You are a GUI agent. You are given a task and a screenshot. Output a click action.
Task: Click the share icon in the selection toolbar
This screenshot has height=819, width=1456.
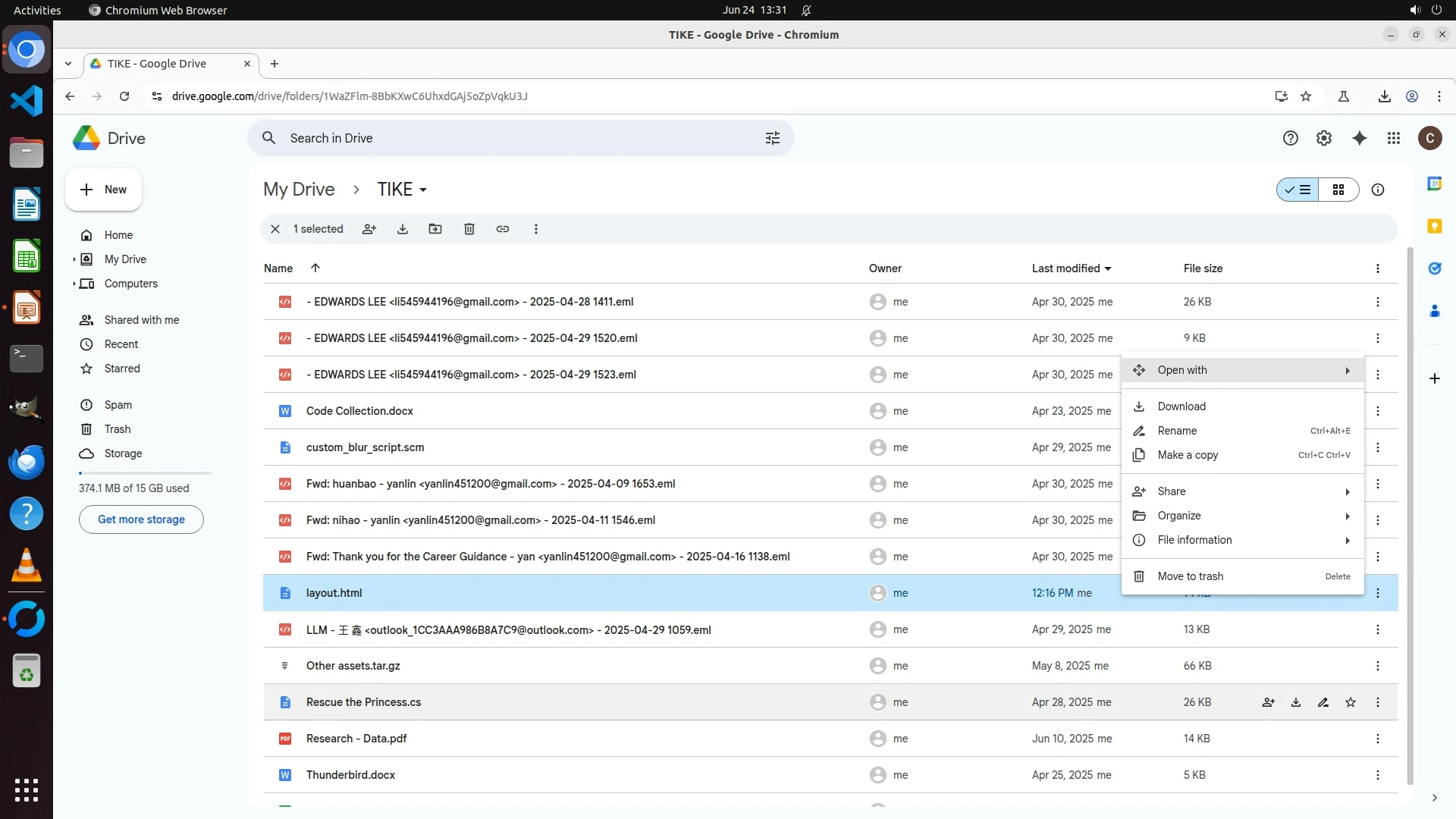click(369, 229)
